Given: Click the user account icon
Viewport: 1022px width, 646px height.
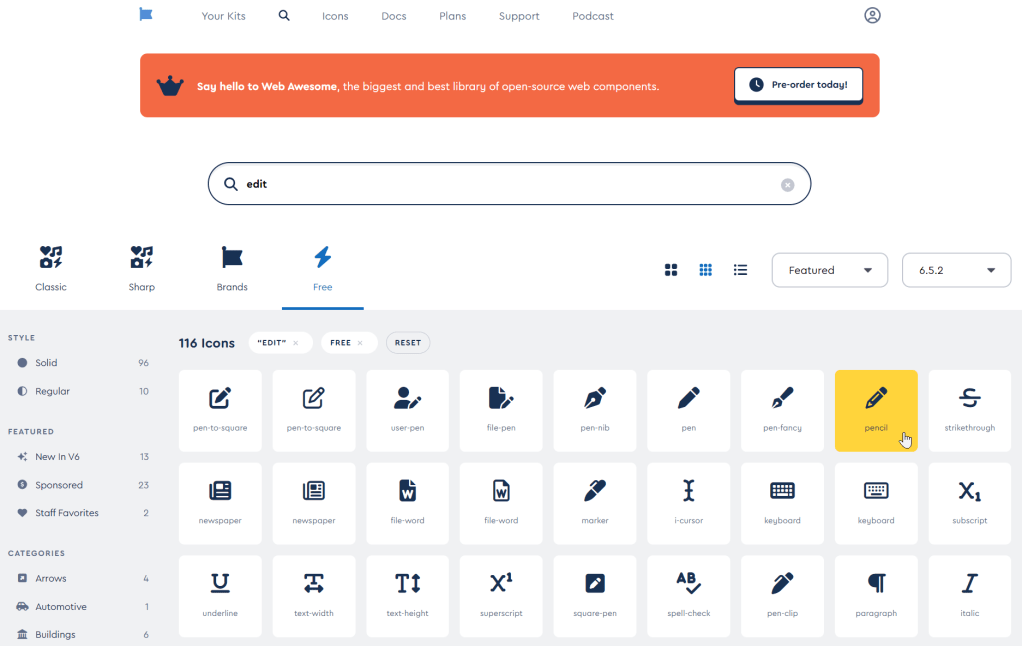Looking at the screenshot, I should 872,16.
